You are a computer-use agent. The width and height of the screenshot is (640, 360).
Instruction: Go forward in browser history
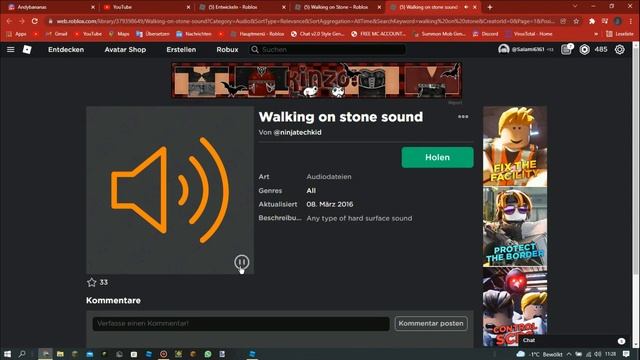[x=22, y=21]
